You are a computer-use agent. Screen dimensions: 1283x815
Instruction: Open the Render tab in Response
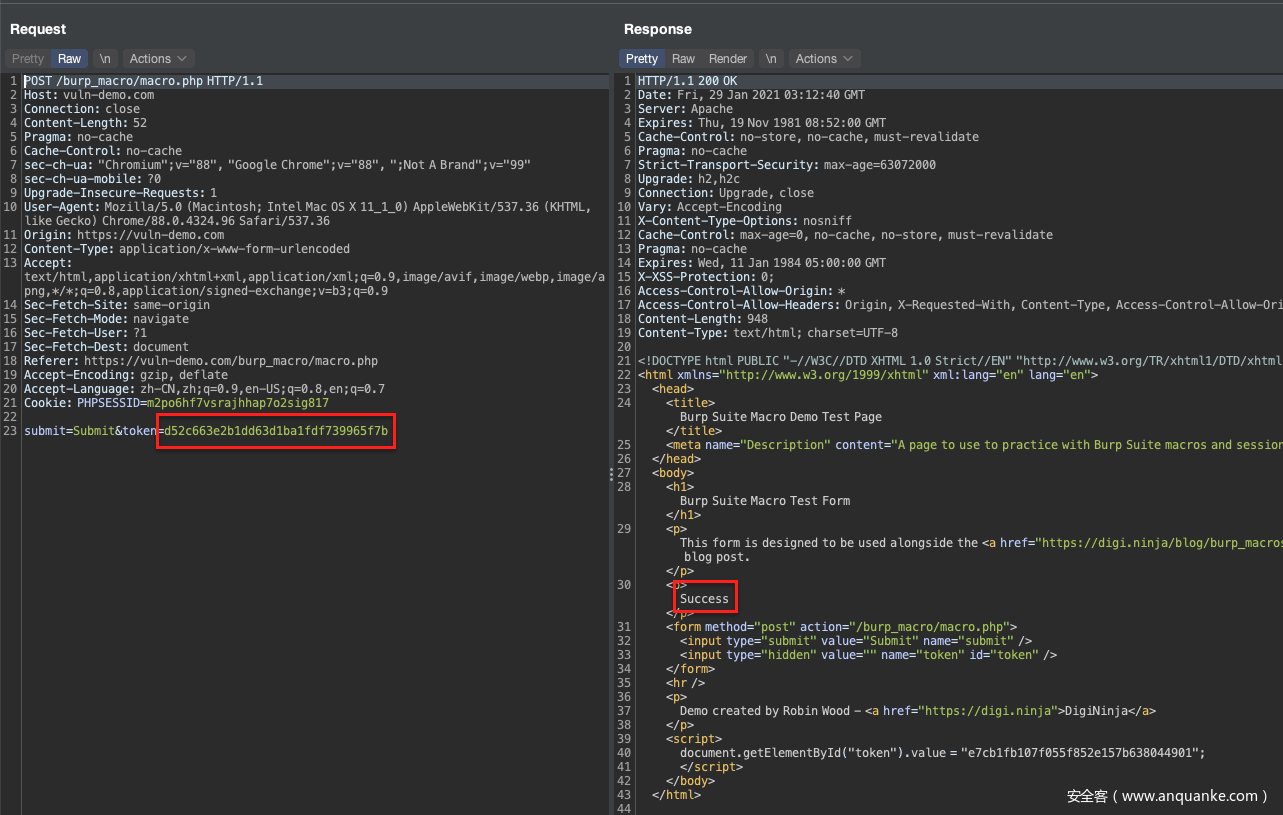pos(728,59)
